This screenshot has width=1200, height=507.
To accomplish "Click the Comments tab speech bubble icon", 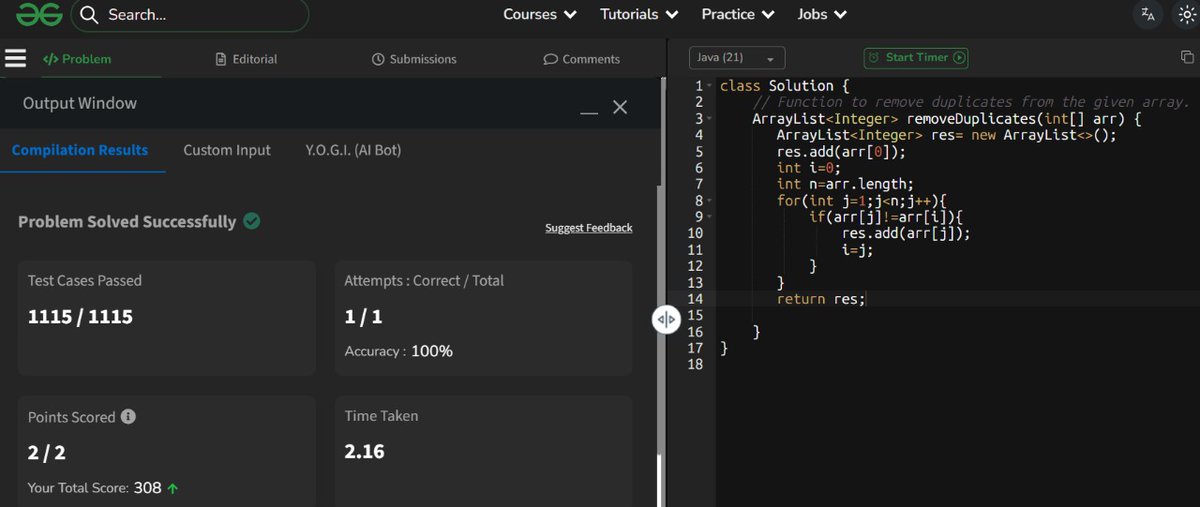I will 550,59.
